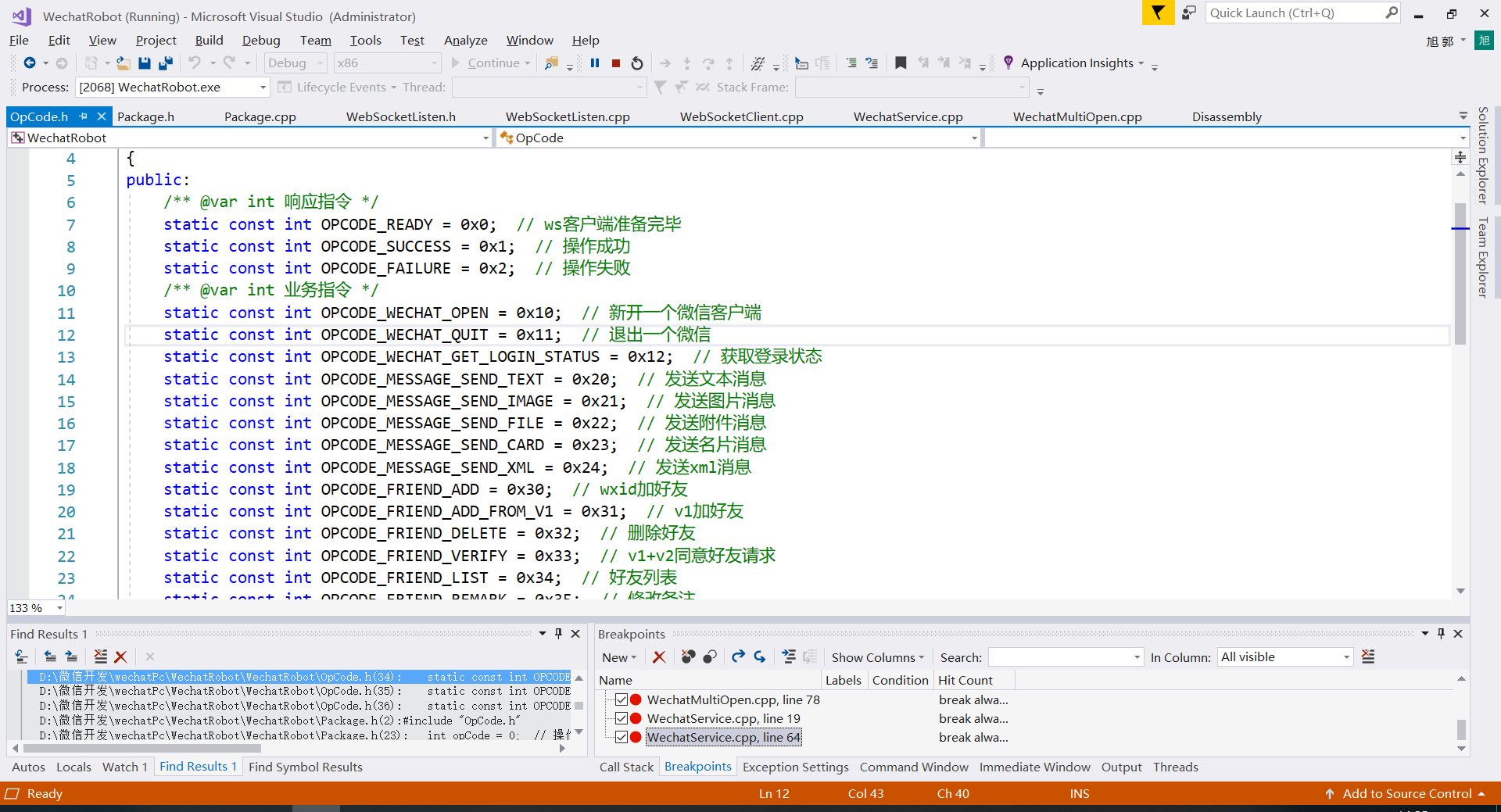1501x812 pixels.
Task: Click the uncomment lines icon
Action: [872, 63]
